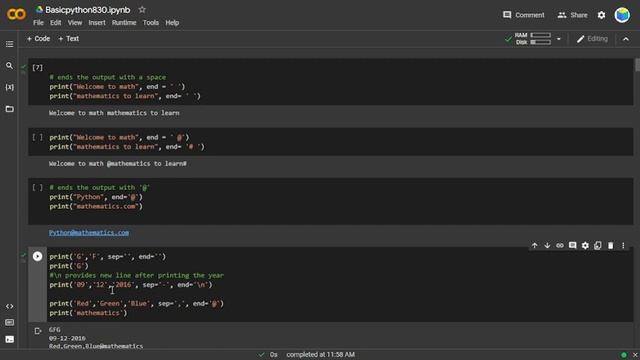Add a new Code cell

[x=38, y=39]
